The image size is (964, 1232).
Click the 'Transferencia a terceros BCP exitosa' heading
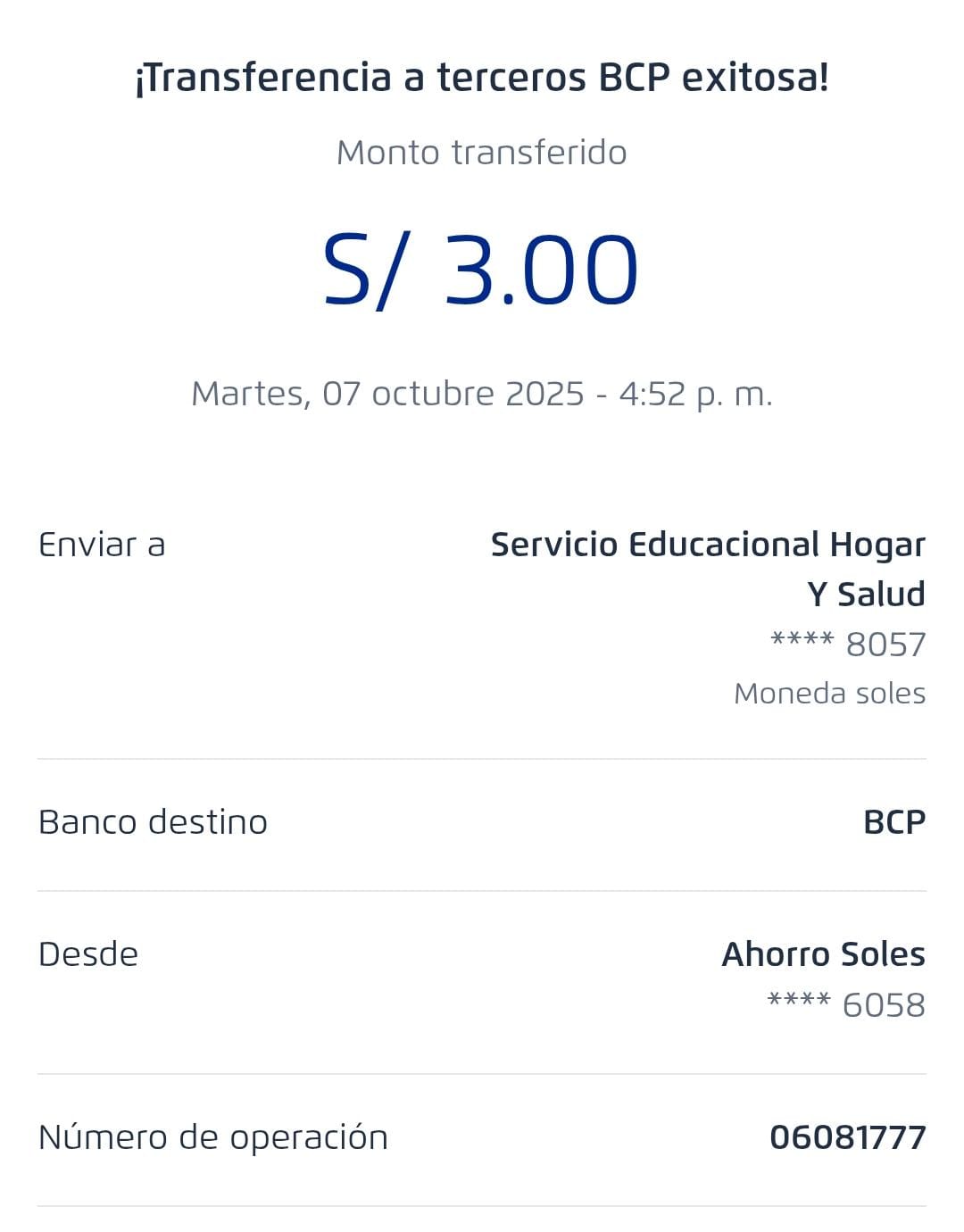point(482,78)
